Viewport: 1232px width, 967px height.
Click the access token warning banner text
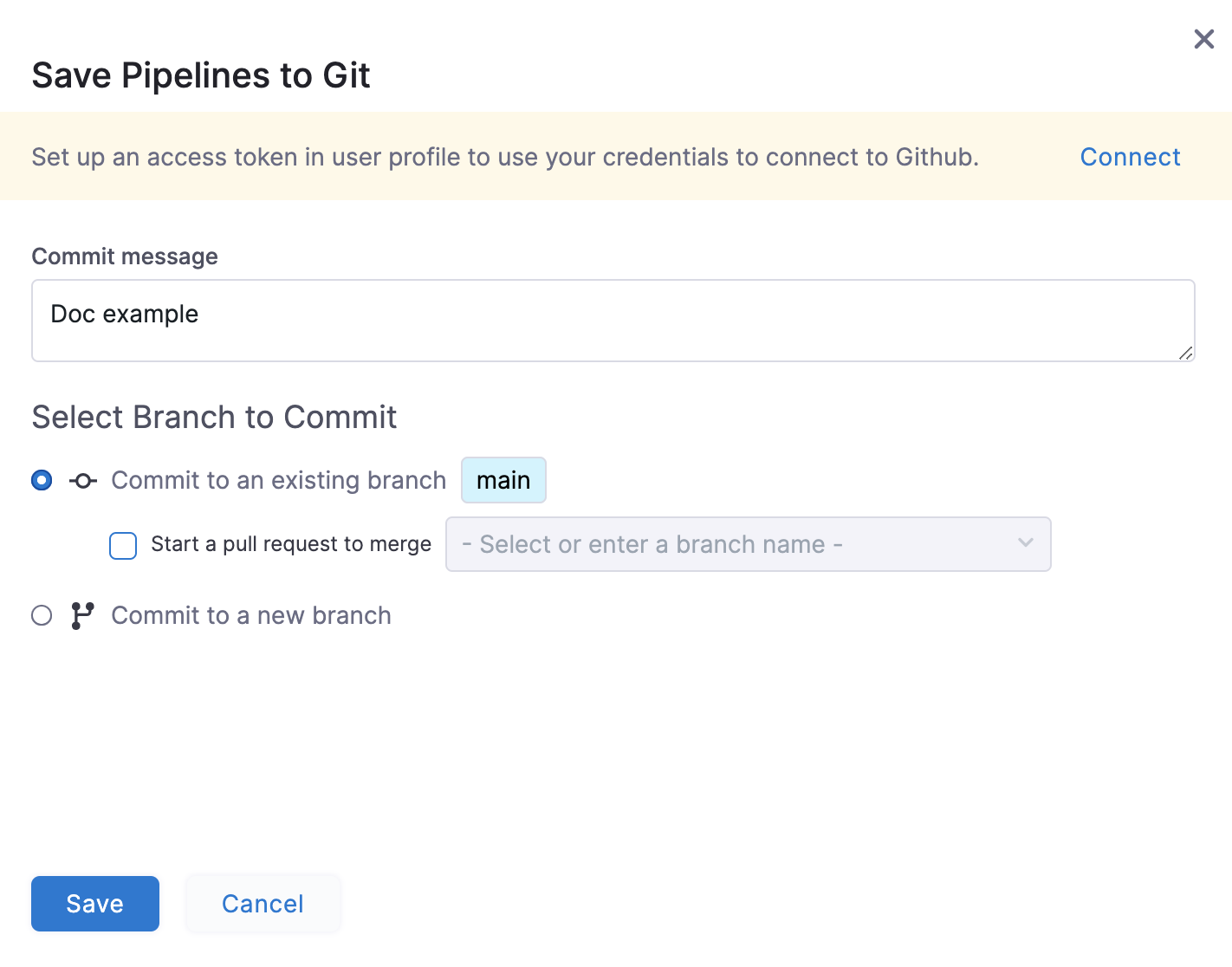504,157
